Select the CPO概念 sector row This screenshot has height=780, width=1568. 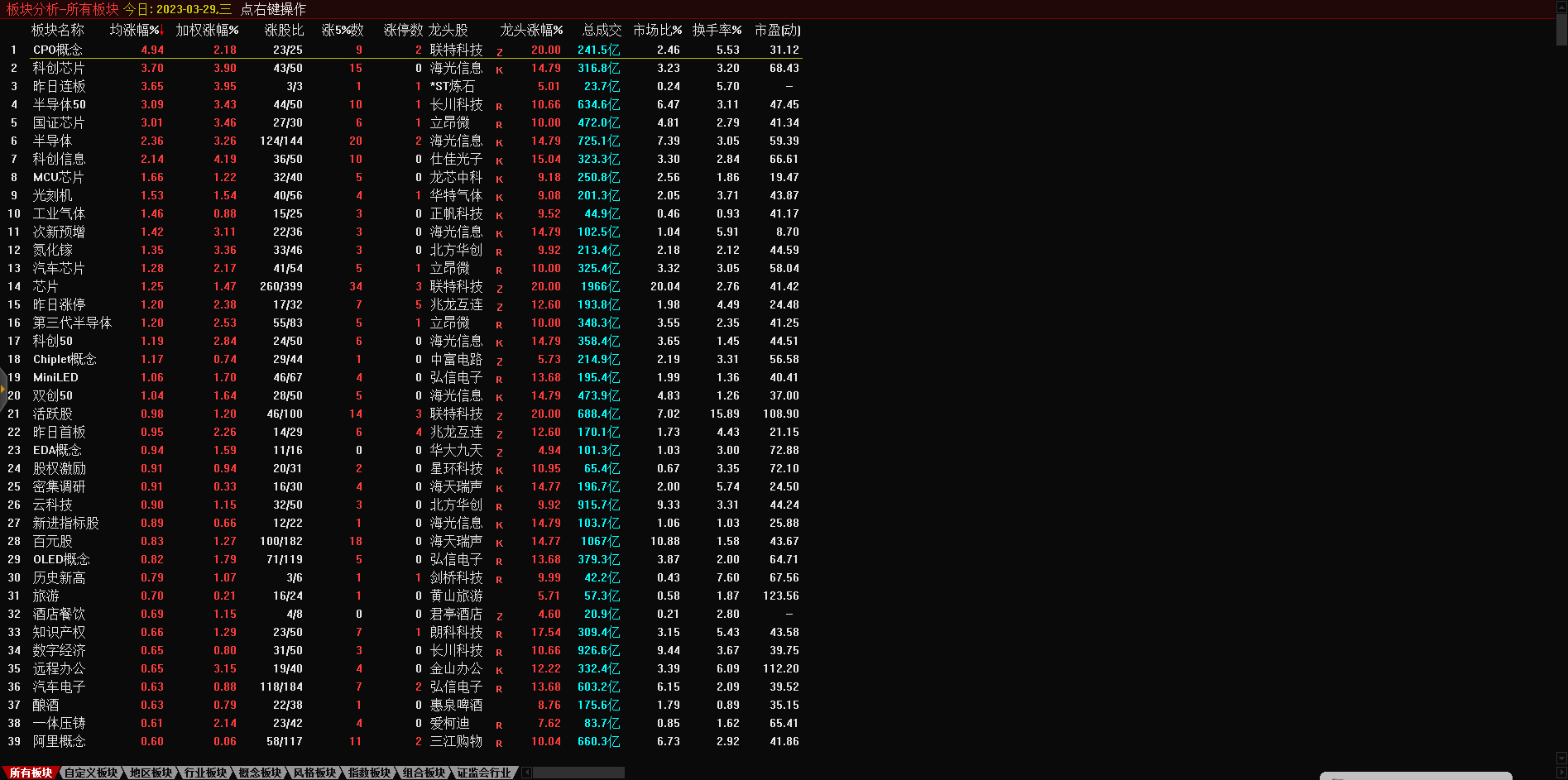click(57, 50)
